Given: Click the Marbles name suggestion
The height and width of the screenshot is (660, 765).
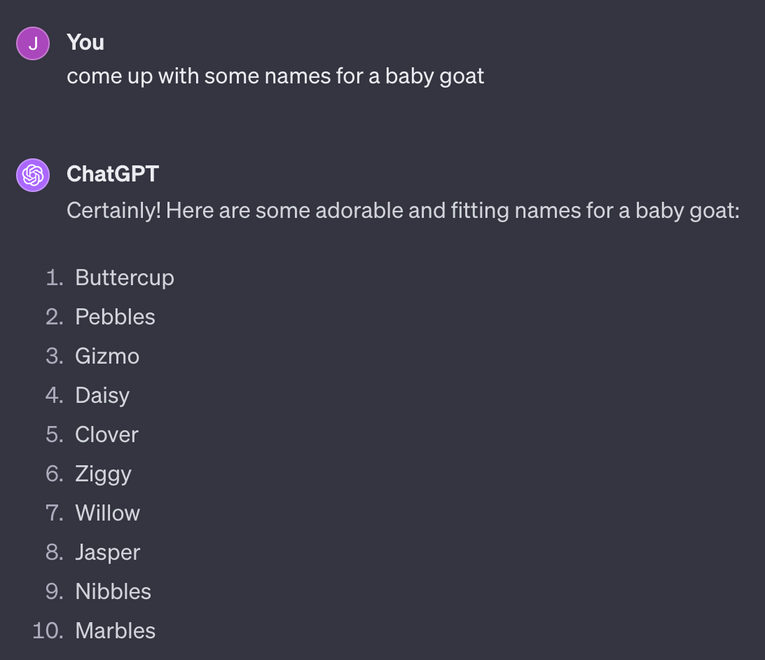Looking at the screenshot, I should pyautogui.click(x=115, y=631).
